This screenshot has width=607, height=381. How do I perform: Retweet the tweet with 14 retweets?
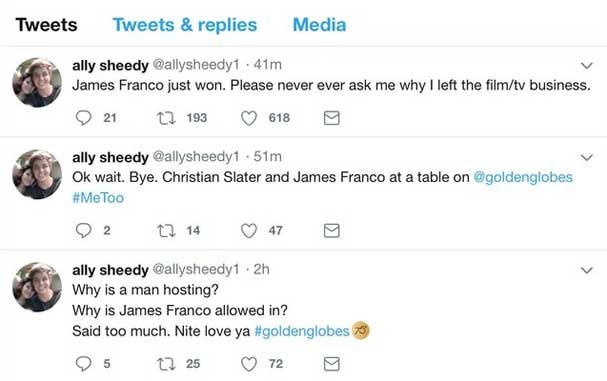click(x=166, y=231)
